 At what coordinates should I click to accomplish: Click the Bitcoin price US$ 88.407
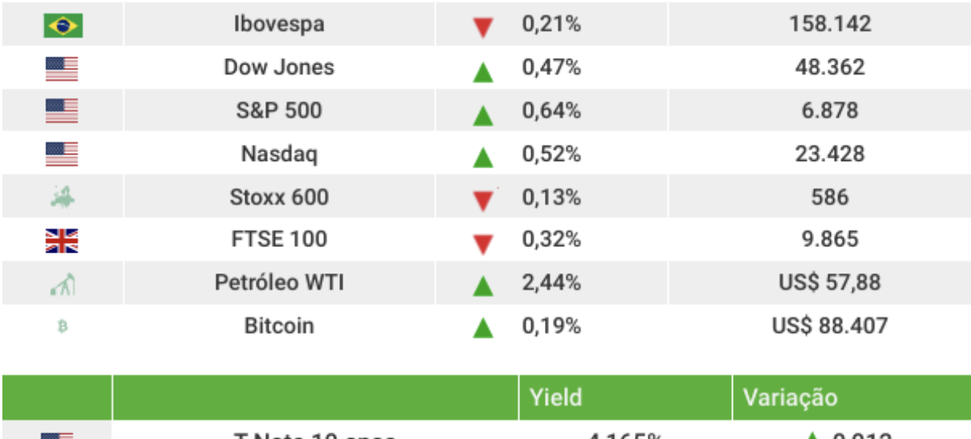pos(829,326)
